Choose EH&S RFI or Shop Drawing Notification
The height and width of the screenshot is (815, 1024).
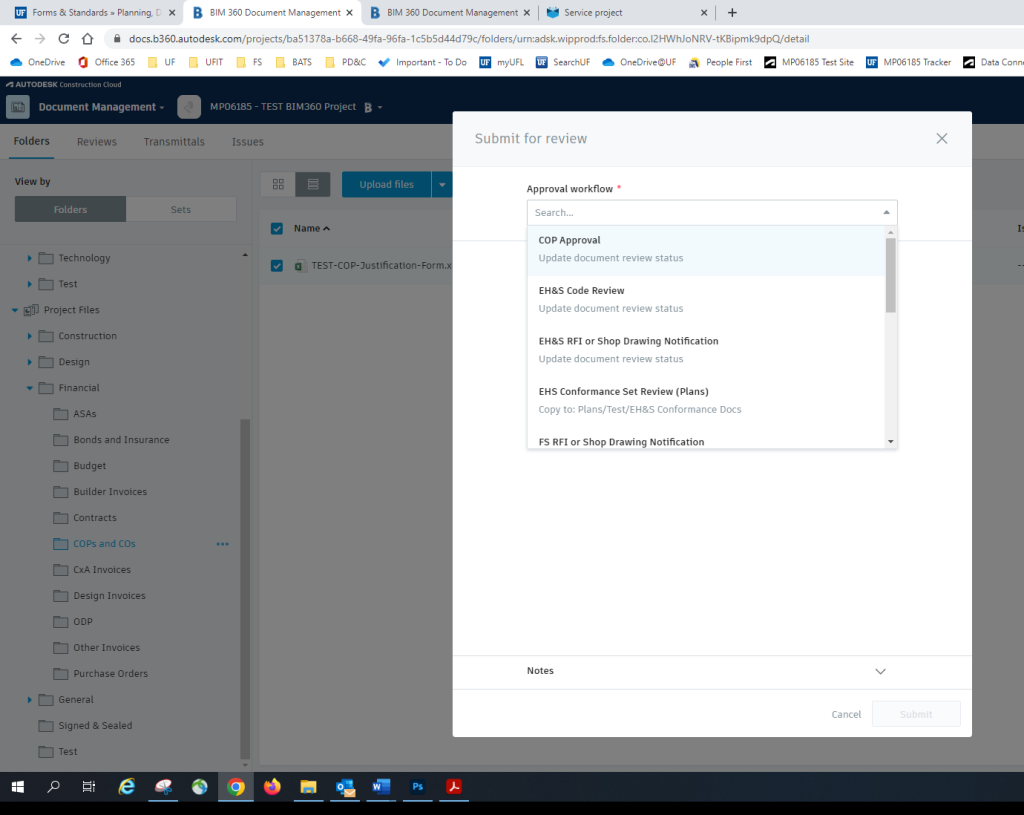706,350
